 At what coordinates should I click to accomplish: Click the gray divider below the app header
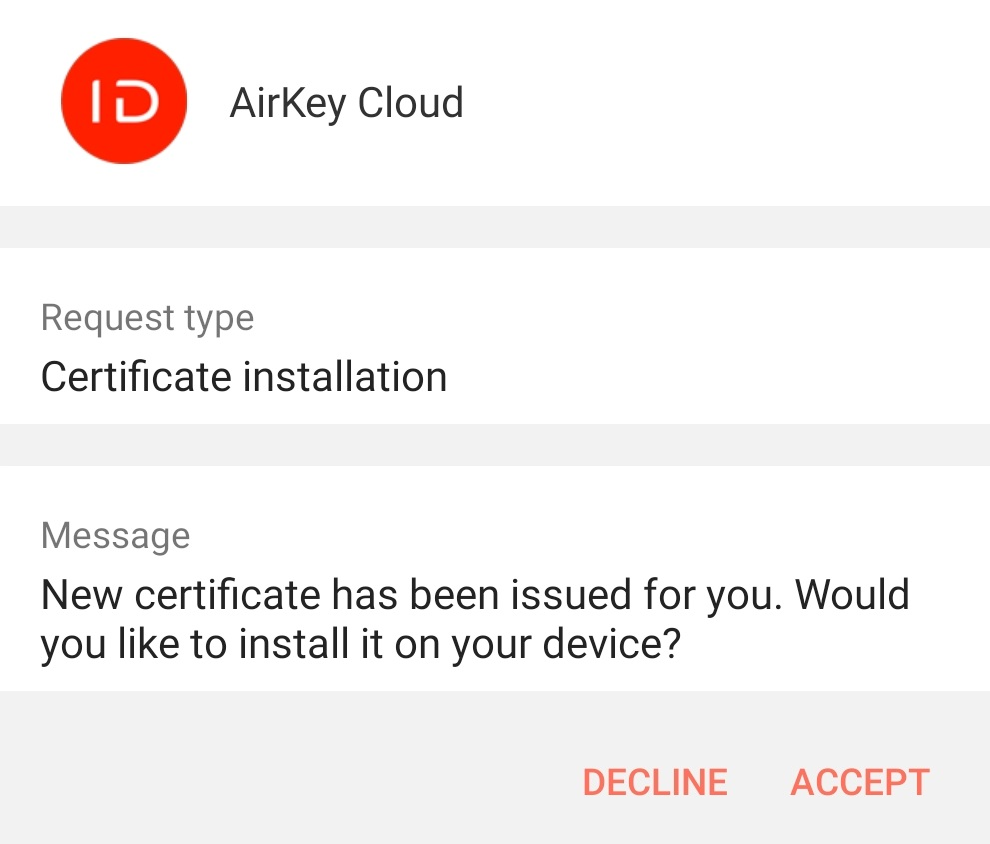tap(495, 226)
